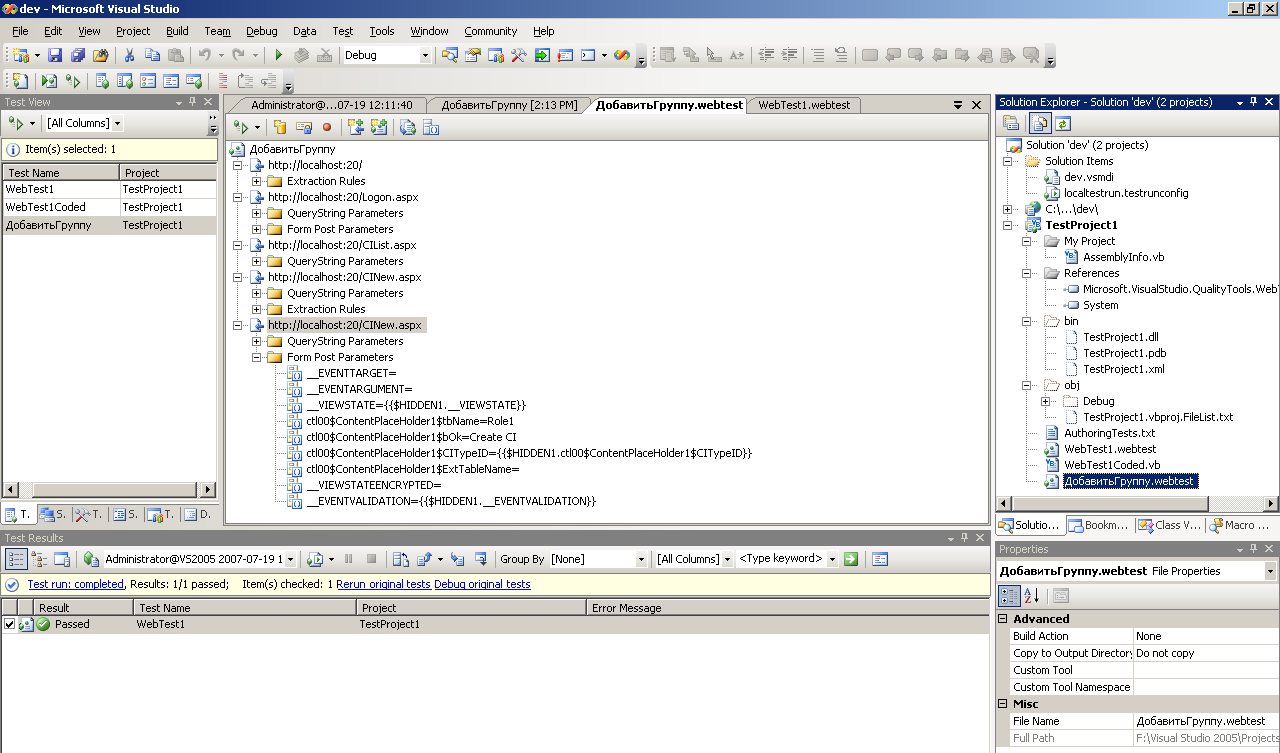This screenshot has height=753, width=1280.
Task: Uncheck the WebTest1 result row checkbox
Action: [x=10, y=624]
